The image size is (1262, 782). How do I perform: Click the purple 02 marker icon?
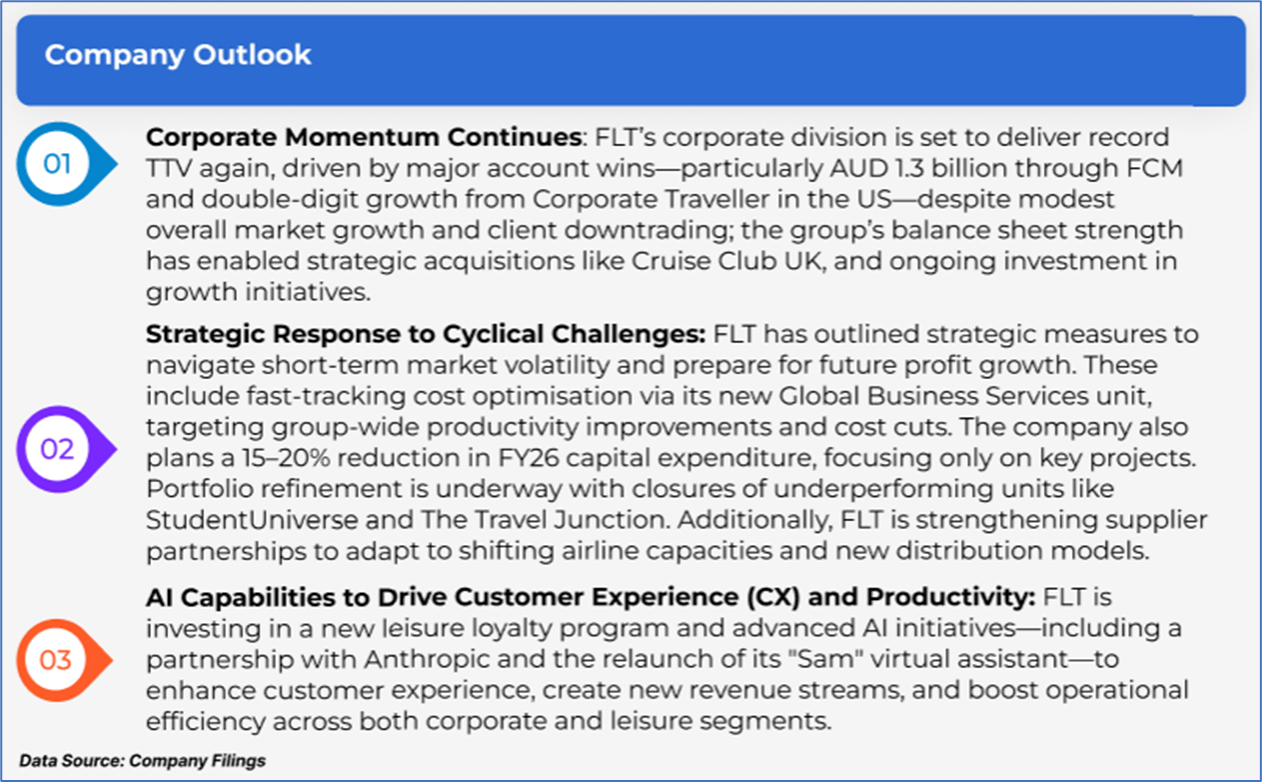tap(57, 449)
